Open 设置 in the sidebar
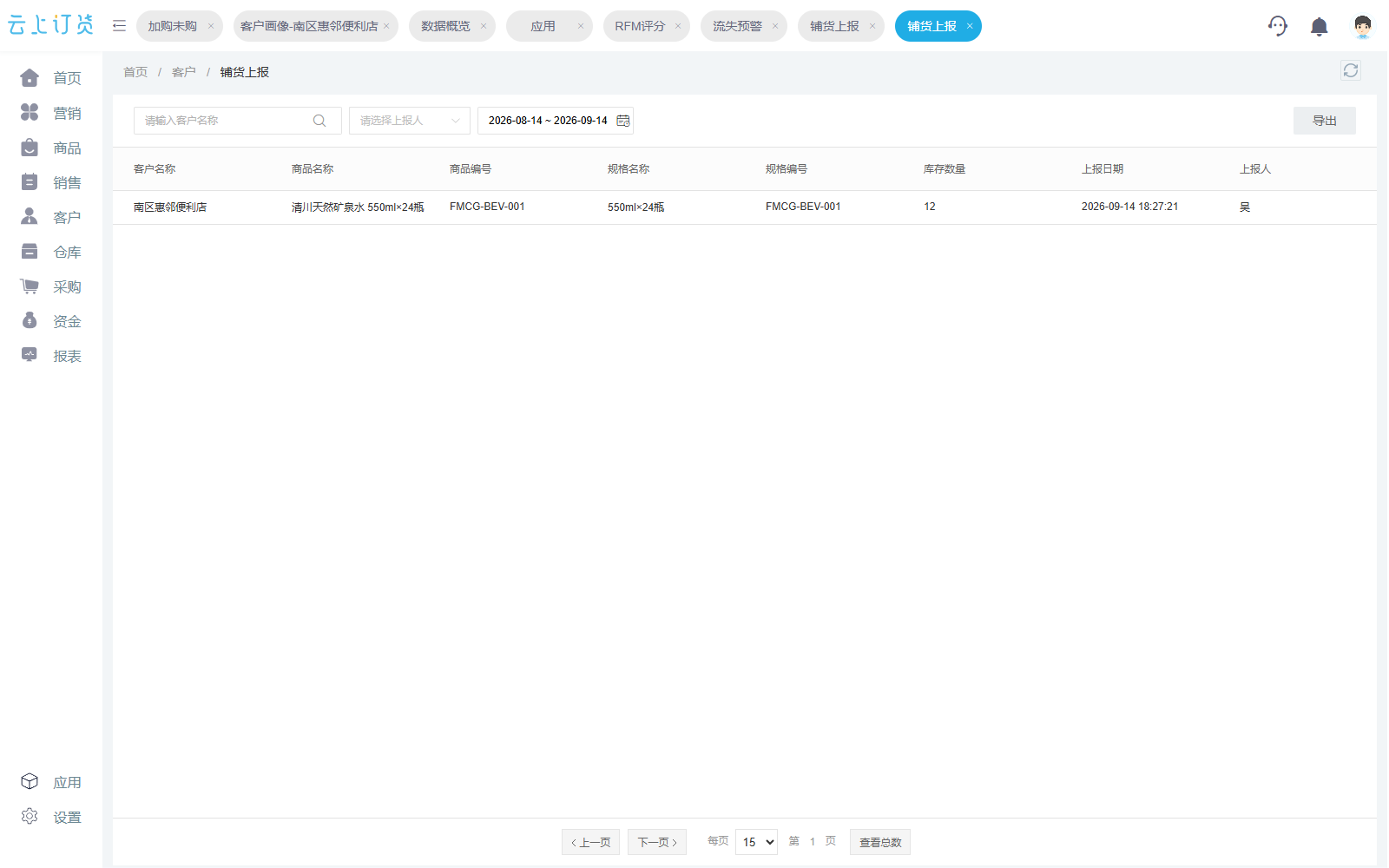 pos(51,817)
